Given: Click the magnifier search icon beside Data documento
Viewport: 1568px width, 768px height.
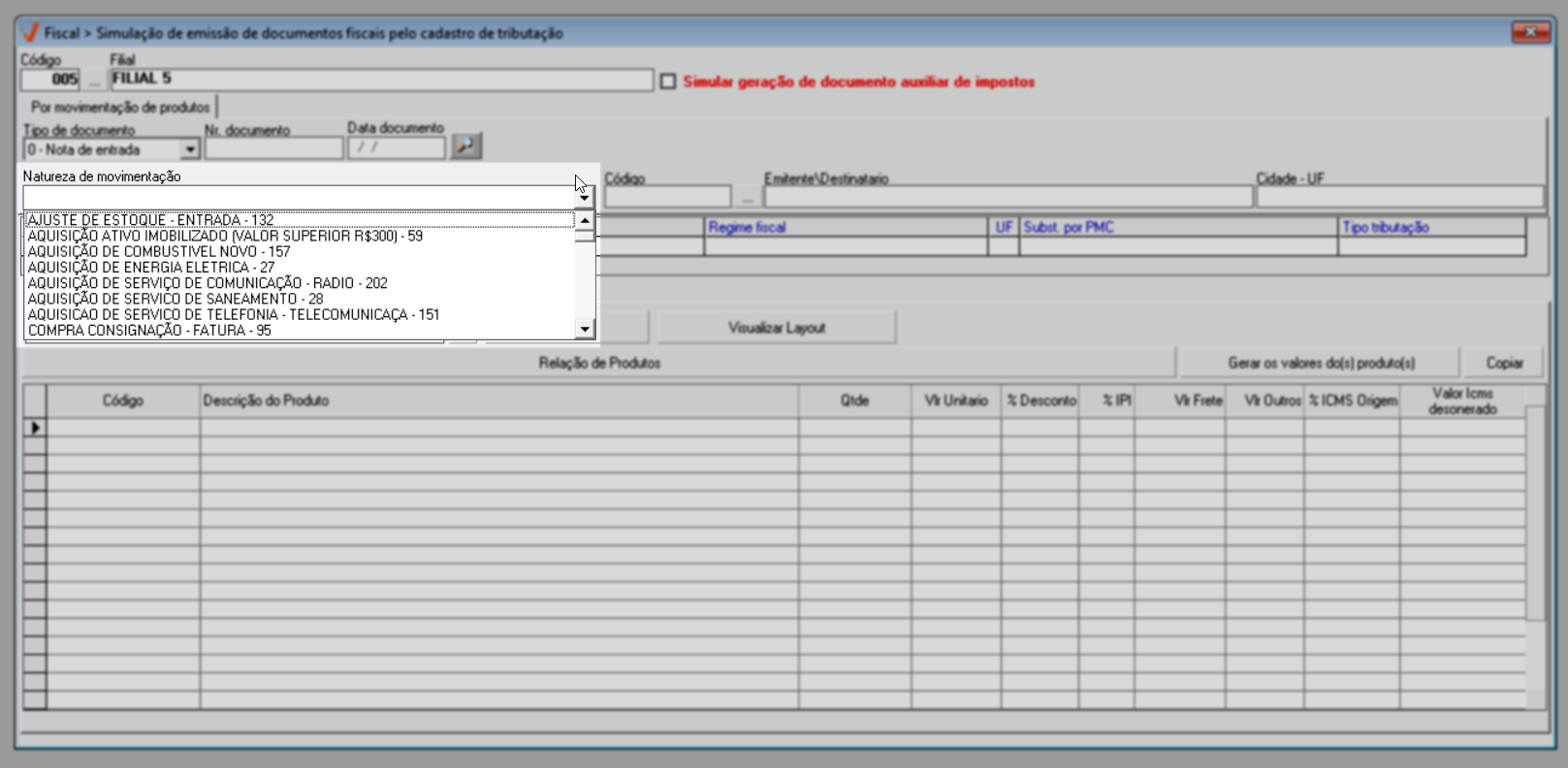Looking at the screenshot, I should click(465, 146).
